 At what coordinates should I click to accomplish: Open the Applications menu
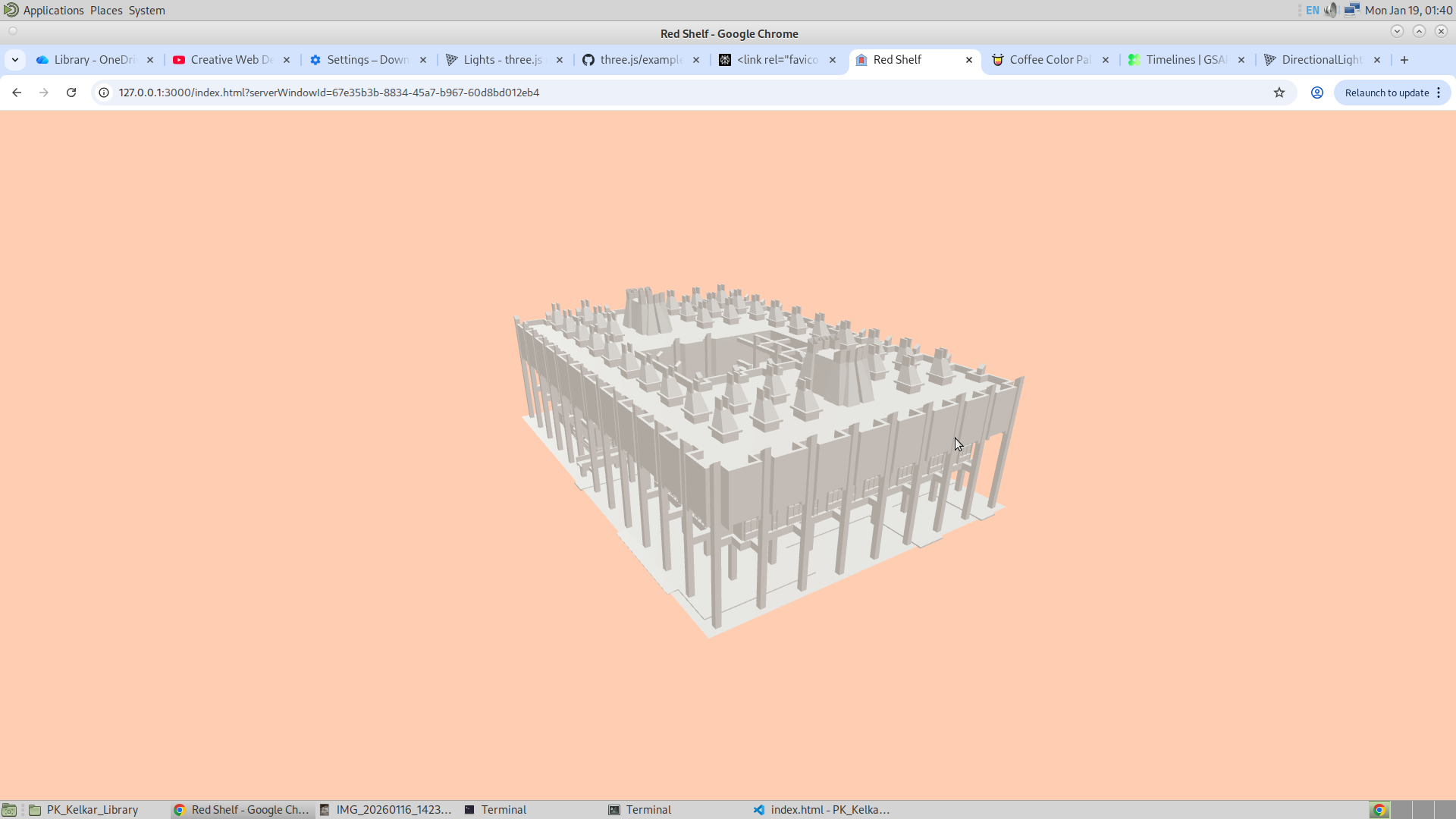(x=53, y=11)
